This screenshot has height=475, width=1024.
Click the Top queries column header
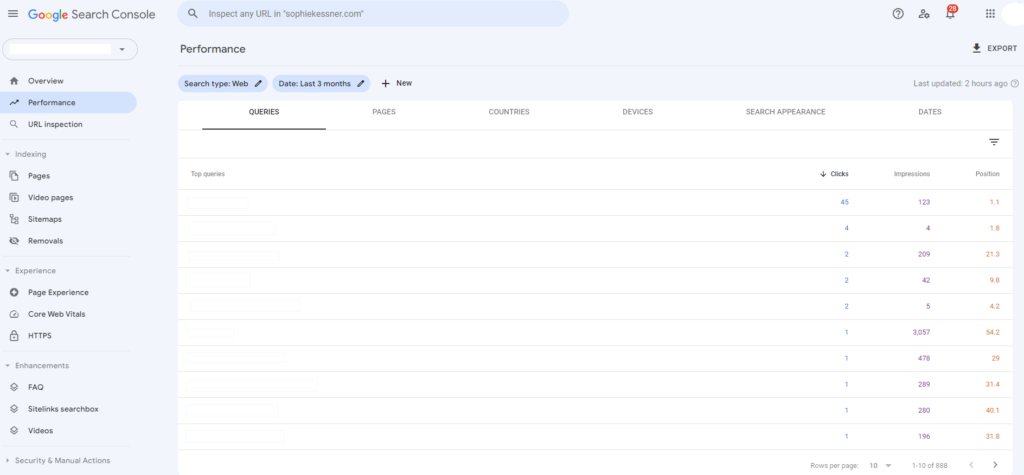coord(208,174)
